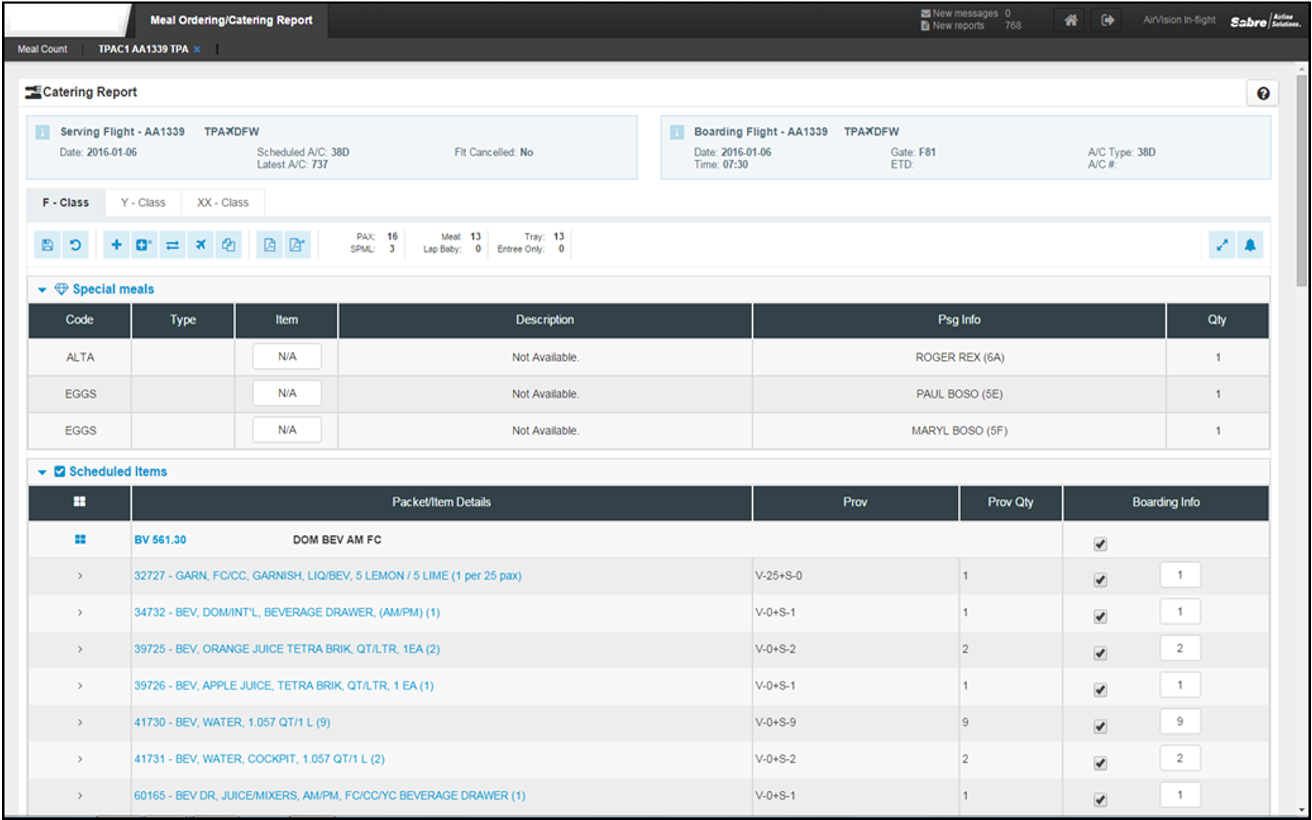
Task: Expand row 32727 GARN chevron
Action: (x=80, y=576)
